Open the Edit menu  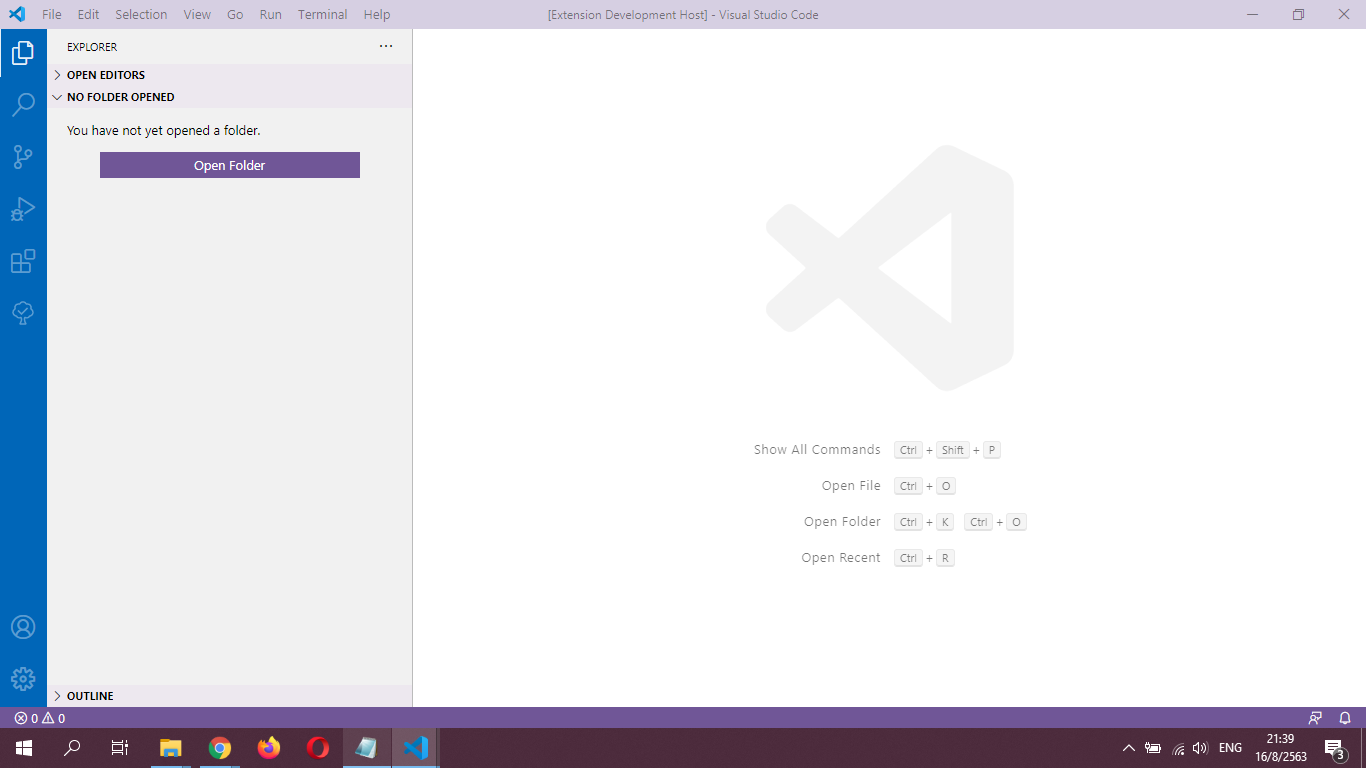pos(88,14)
